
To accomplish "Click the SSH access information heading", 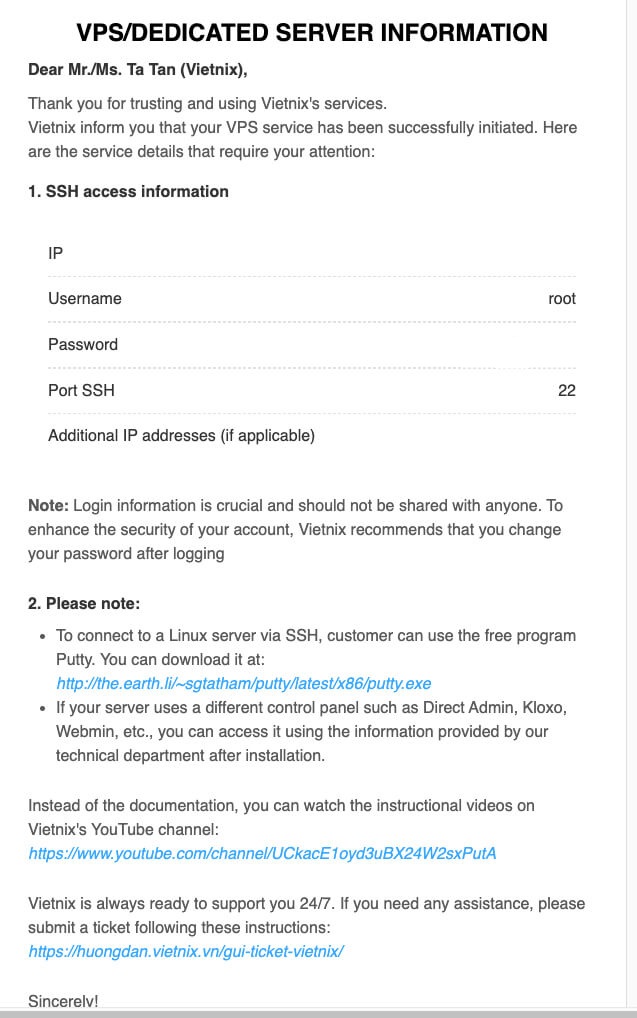I will 129,192.
